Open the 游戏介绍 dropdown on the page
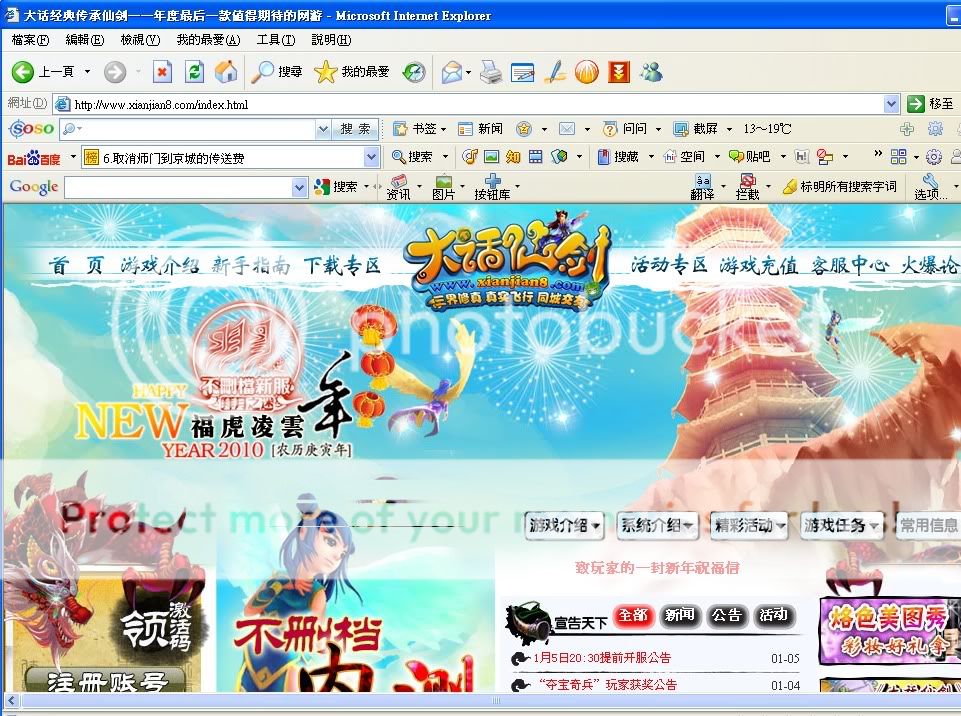Screen dimensions: 961x716 [566, 525]
